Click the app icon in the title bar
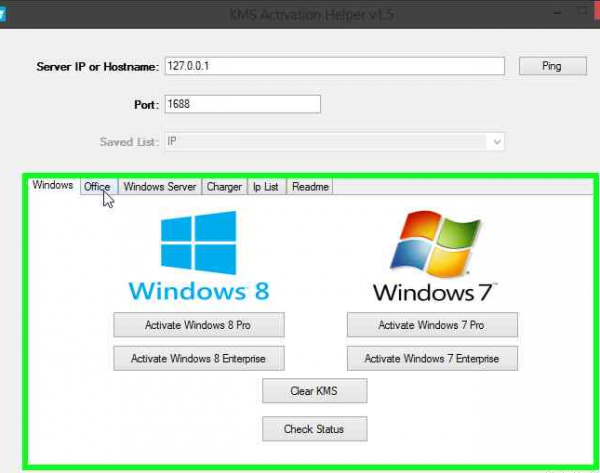This screenshot has height=473, width=600. pyautogui.click(x=2, y=15)
